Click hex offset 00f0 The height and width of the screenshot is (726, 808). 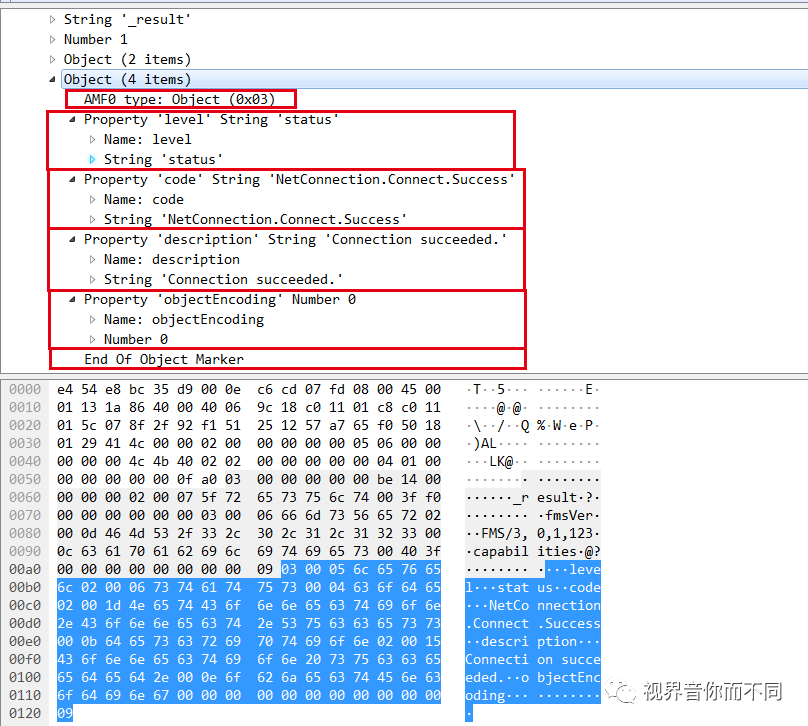(25, 660)
